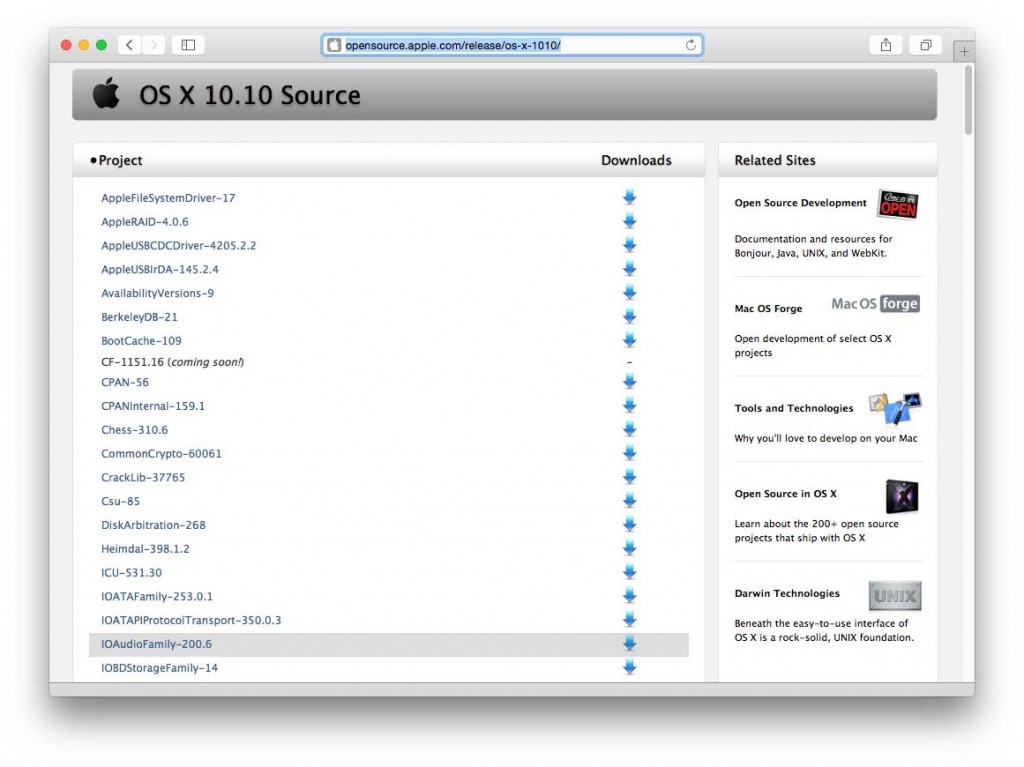Viewport: 1024px width, 767px height.
Task: Download CPANInternal-159.1 via its arrow icon
Action: pyautogui.click(x=630, y=406)
